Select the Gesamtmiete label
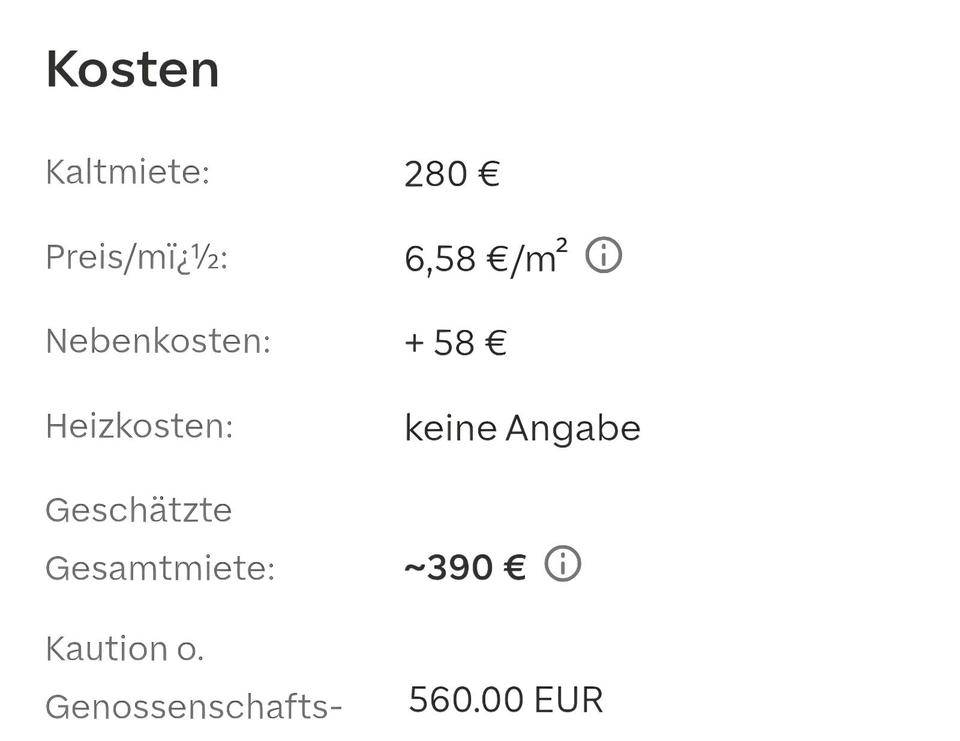Screen dimensions: 960x741 tap(160, 568)
